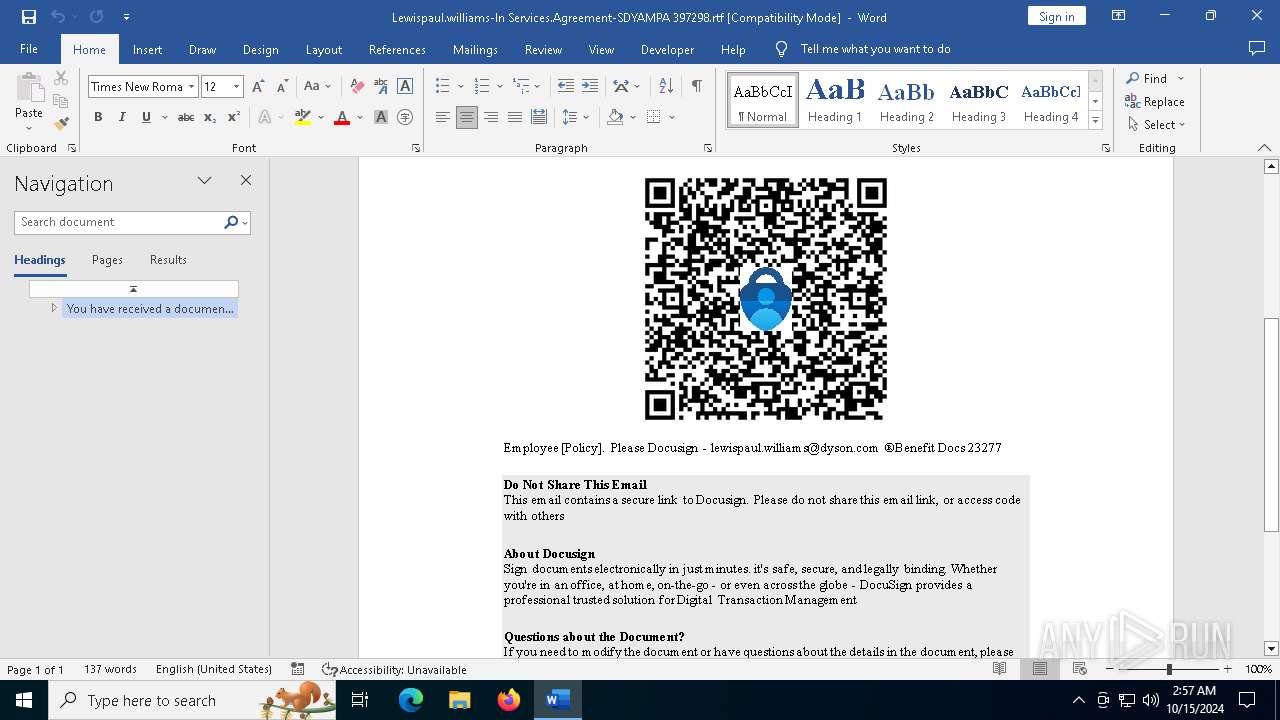Screen dimensions: 1280x720
Task: Click the text highlight color swatch
Action: click(303, 117)
